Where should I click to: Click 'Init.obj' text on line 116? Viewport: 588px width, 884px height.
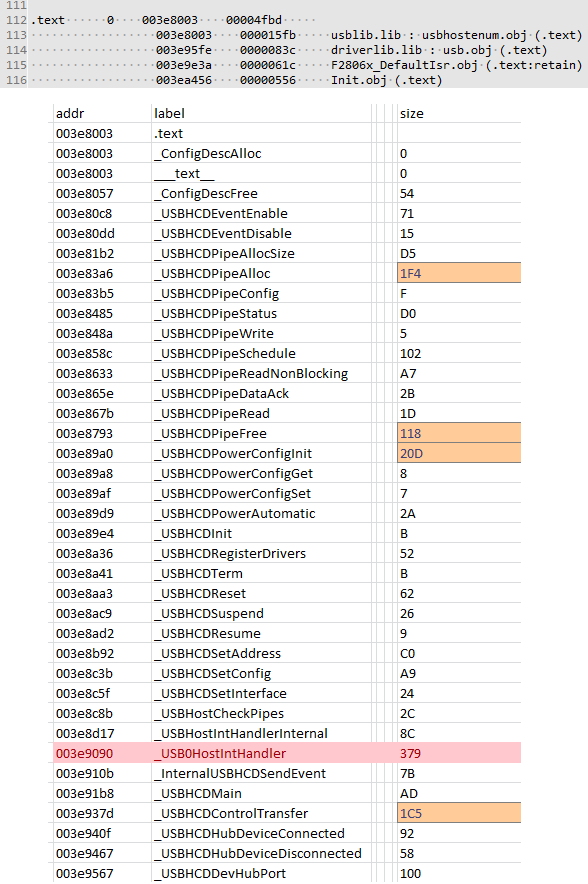coord(359,80)
